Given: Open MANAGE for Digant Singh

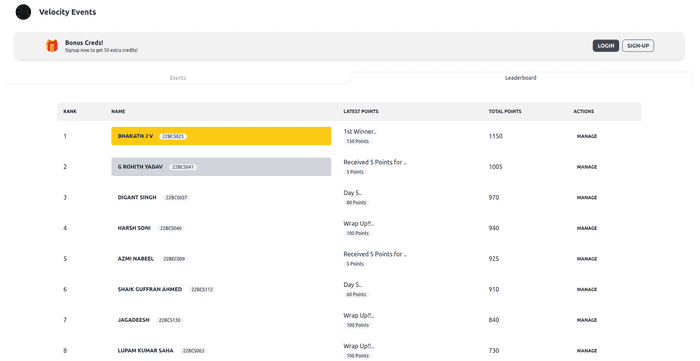Looking at the screenshot, I should pyautogui.click(x=587, y=197).
